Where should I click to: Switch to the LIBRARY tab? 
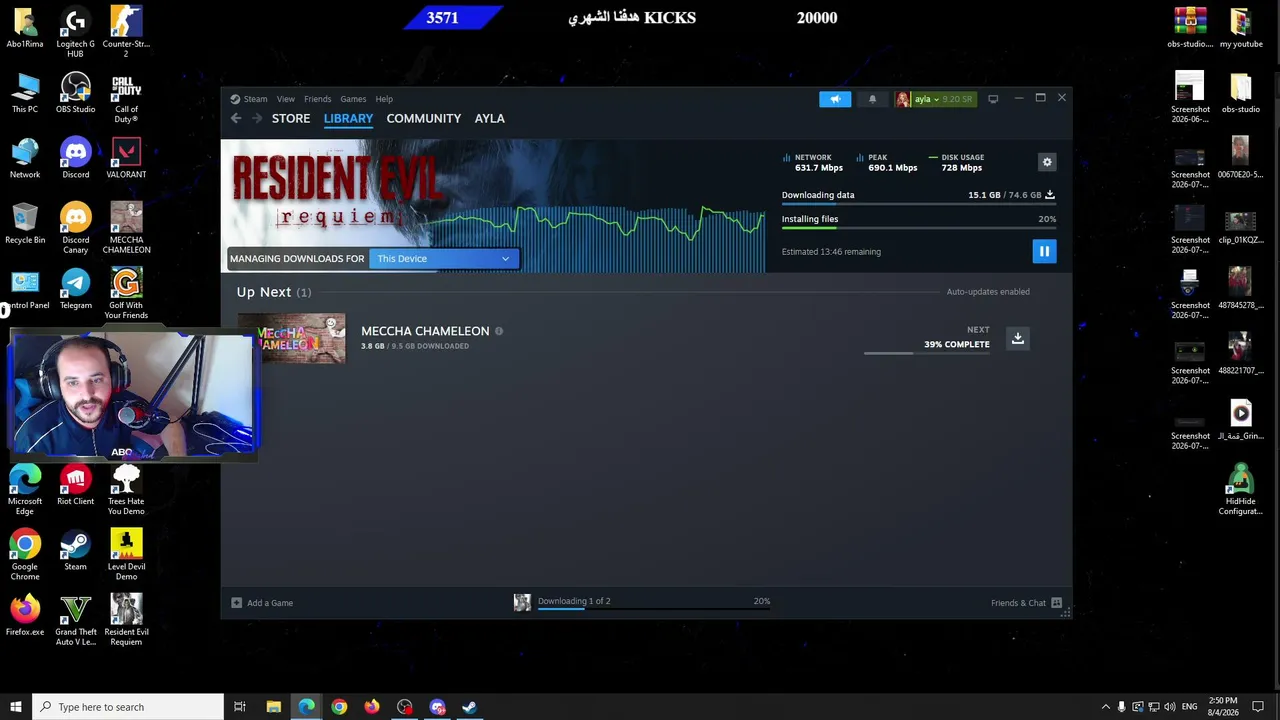(x=348, y=118)
